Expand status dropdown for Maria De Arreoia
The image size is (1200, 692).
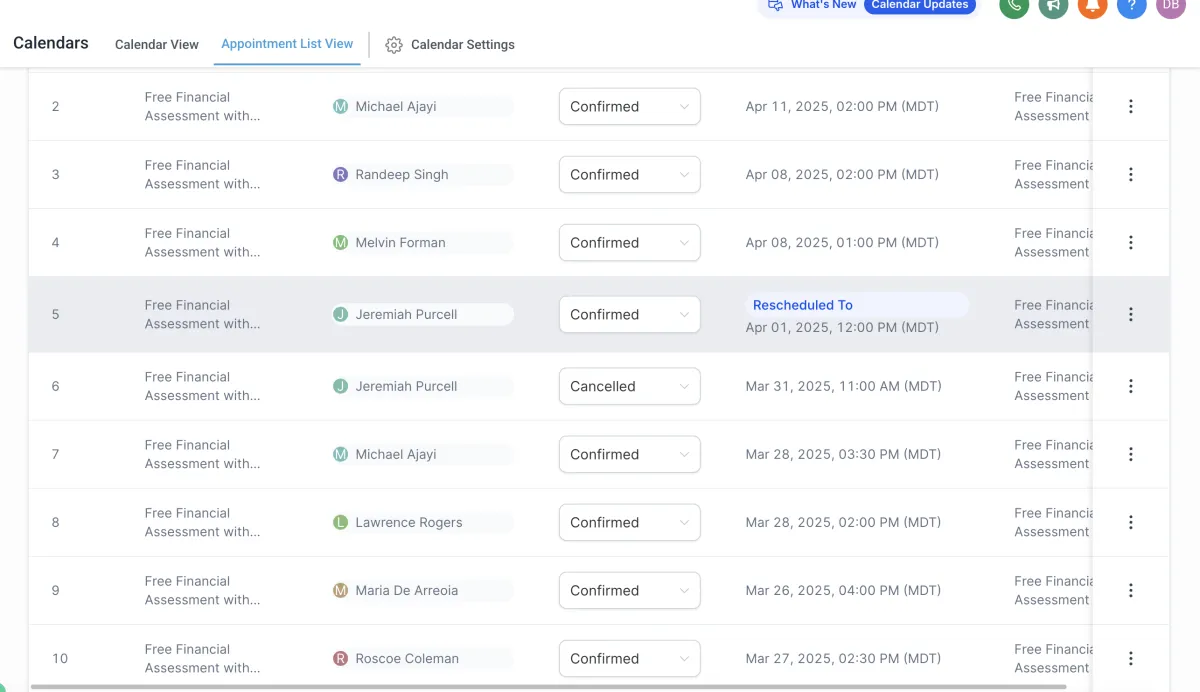coord(629,590)
